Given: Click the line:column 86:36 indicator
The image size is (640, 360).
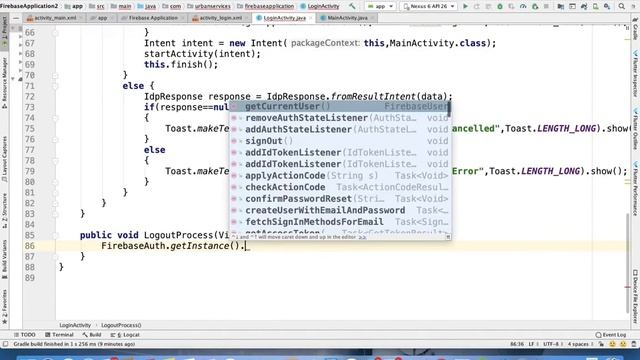Looking at the screenshot, I should point(516,344).
